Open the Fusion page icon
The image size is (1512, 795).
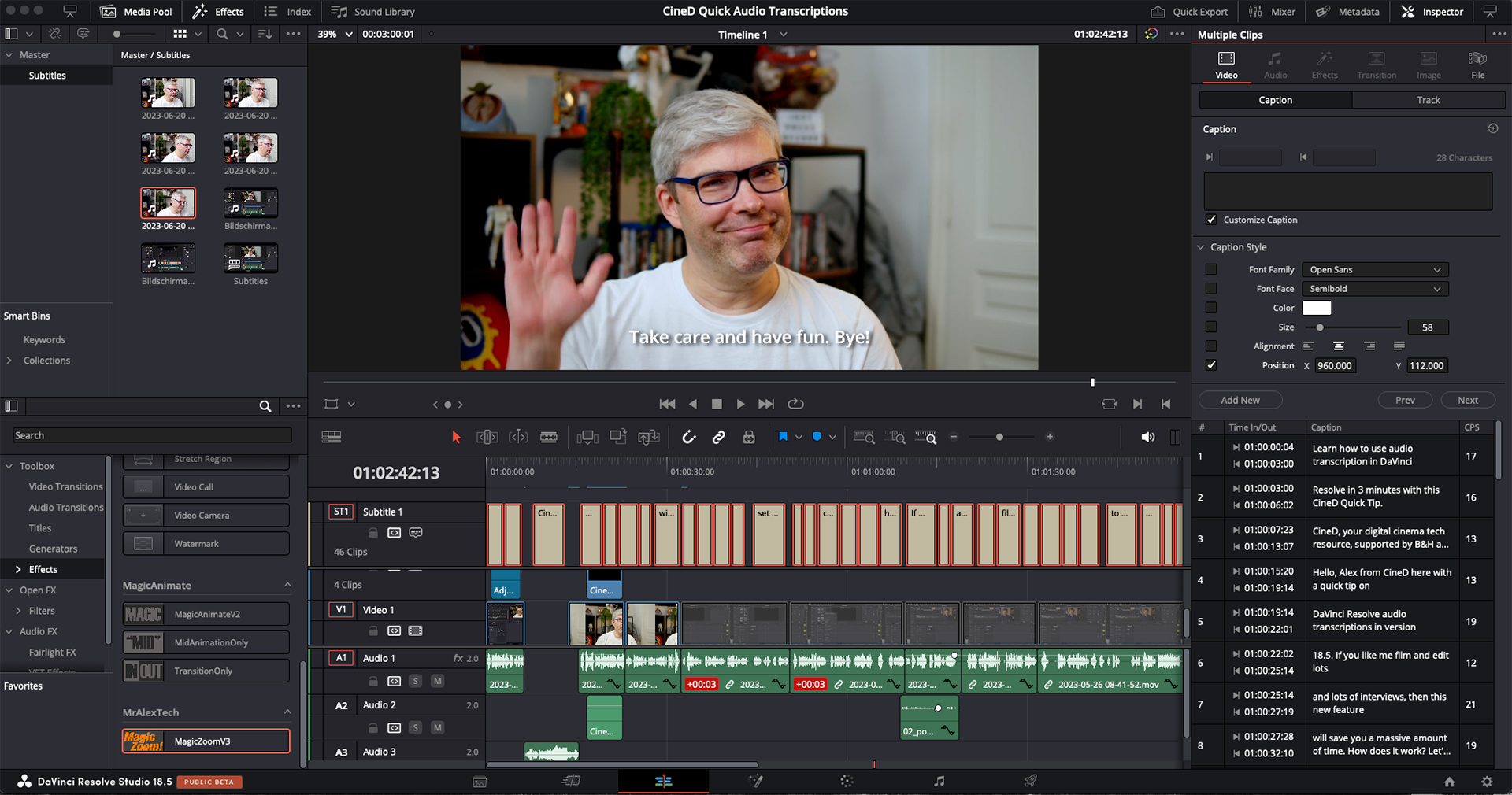[x=755, y=781]
